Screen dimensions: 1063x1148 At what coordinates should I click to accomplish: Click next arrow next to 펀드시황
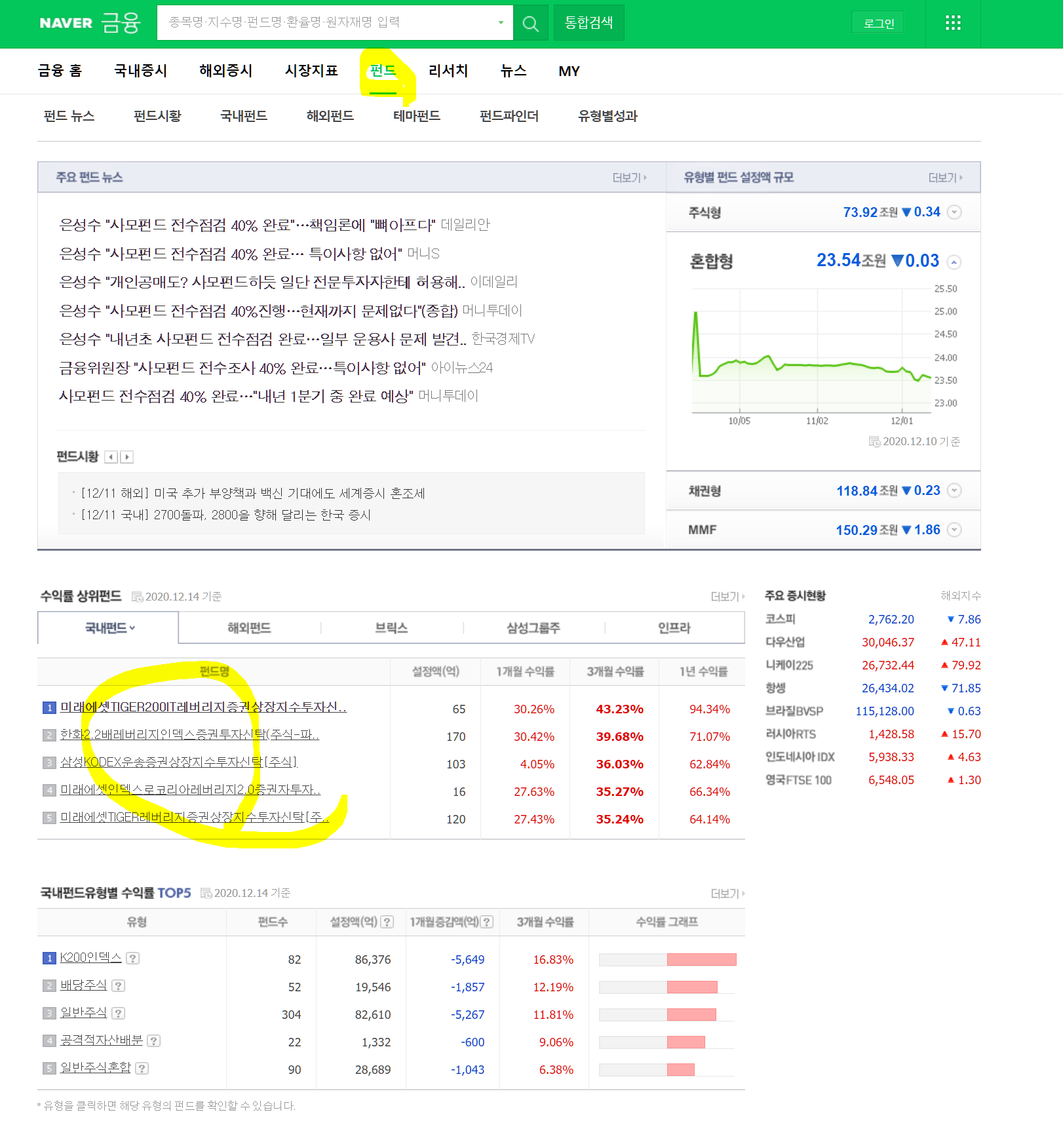[x=126, y=457]
